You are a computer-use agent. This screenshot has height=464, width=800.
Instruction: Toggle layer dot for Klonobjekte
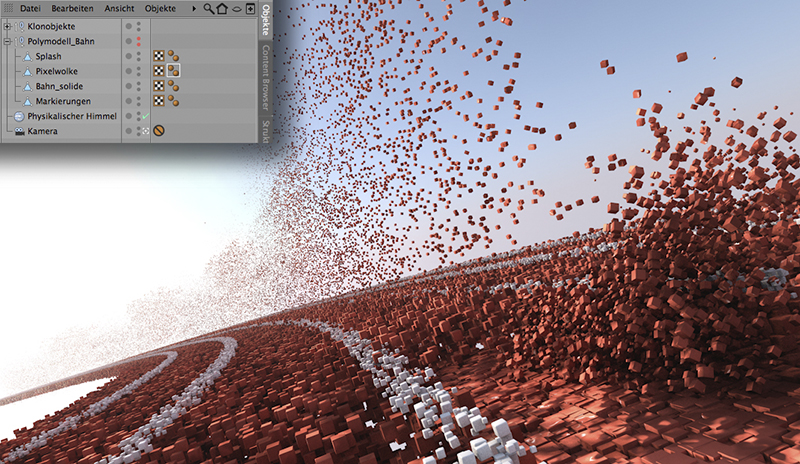129,26
